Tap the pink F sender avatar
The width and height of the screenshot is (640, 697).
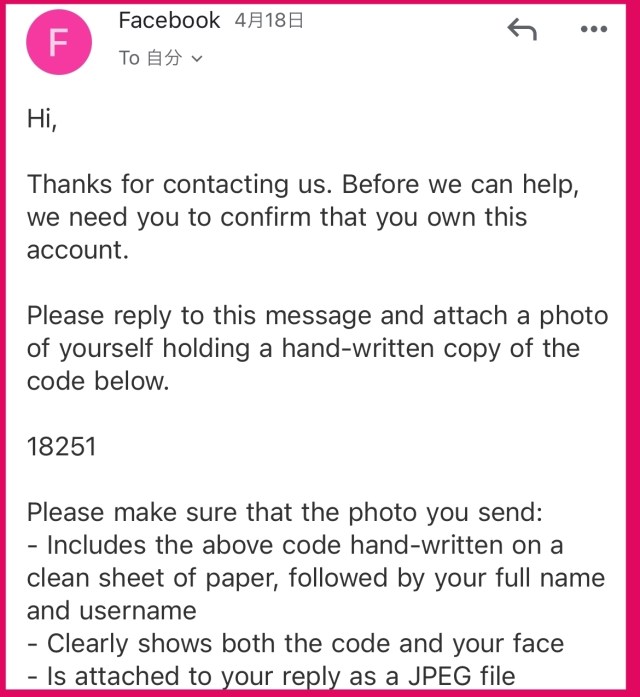tap(59, 42)
